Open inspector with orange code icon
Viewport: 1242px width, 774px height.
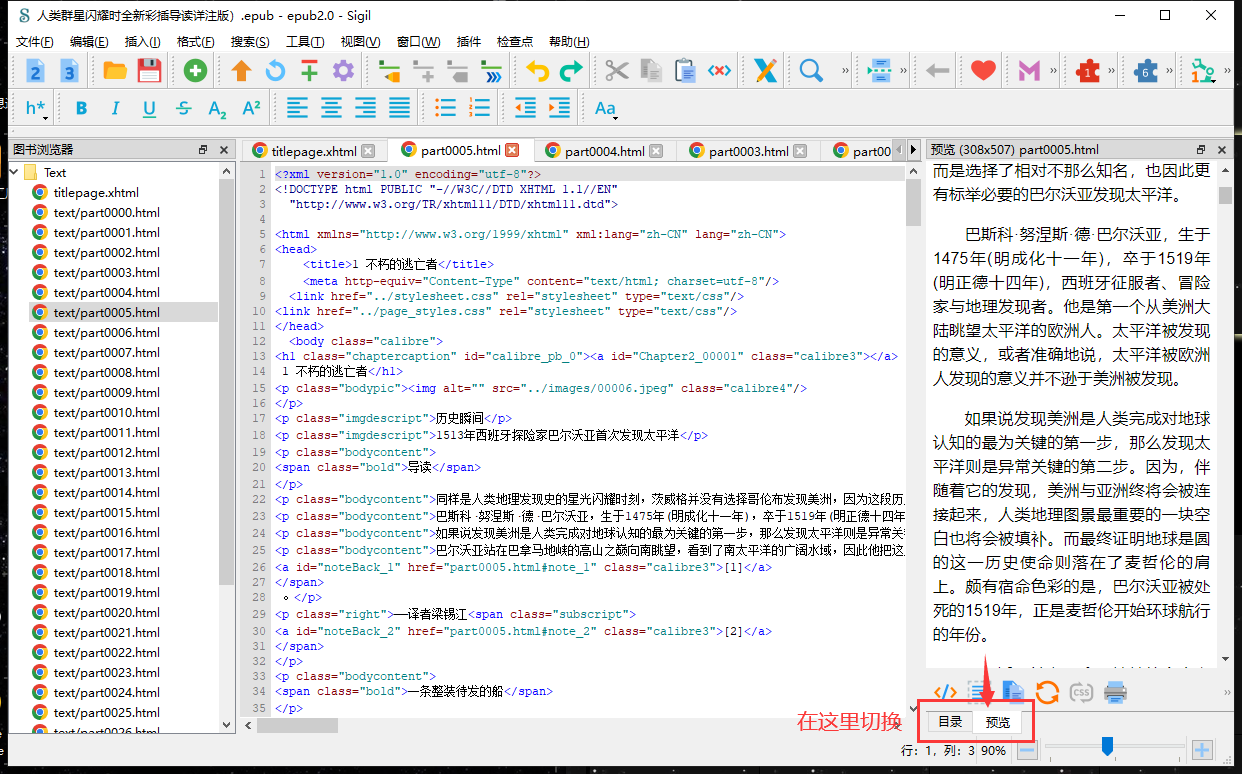tap(945, 691)
